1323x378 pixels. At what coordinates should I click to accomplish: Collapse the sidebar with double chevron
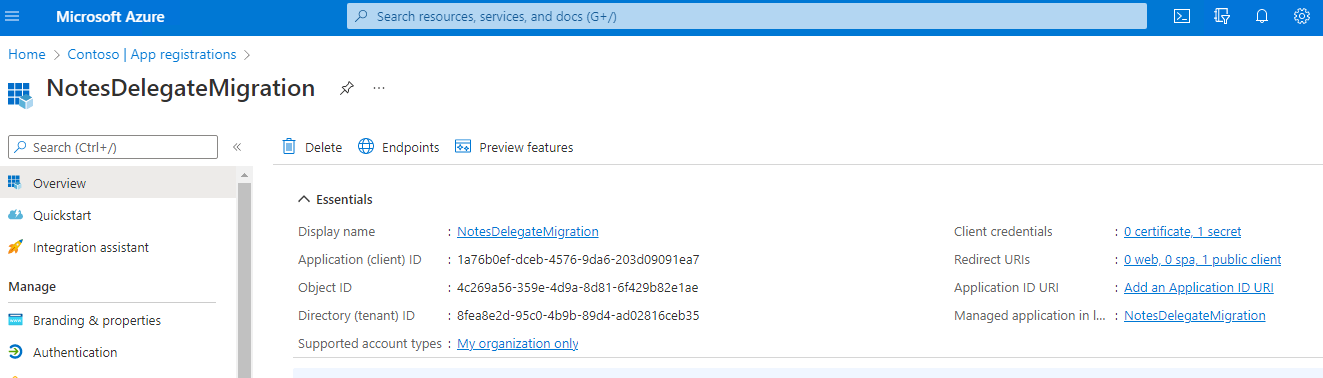point(237,147)
